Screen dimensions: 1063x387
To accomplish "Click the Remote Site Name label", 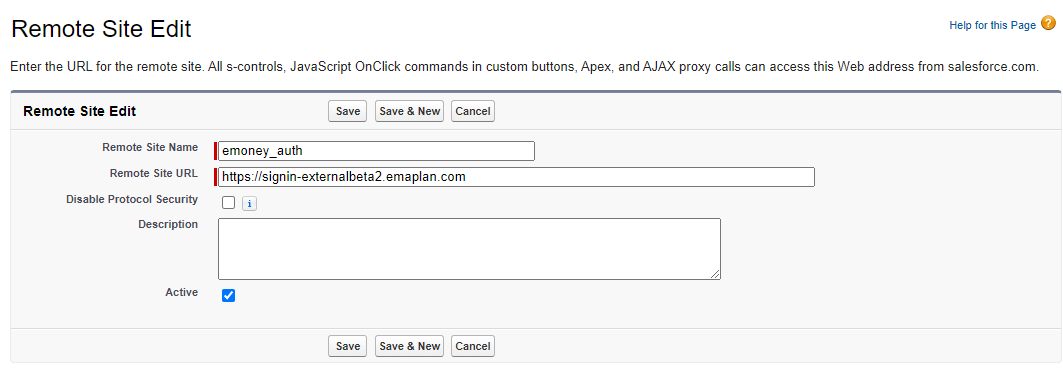I will point(150,148).
